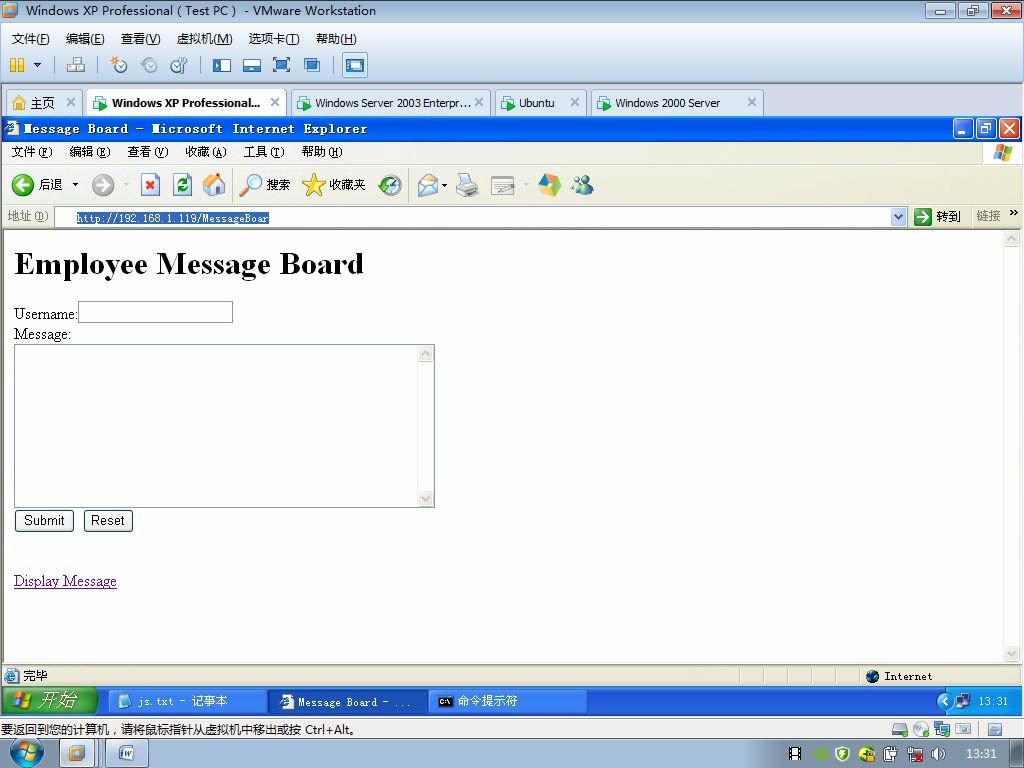This screenshot has width=1024, height=768.
Task: Open Windows Messenger icon in IE toolbar
Action: 582,185
